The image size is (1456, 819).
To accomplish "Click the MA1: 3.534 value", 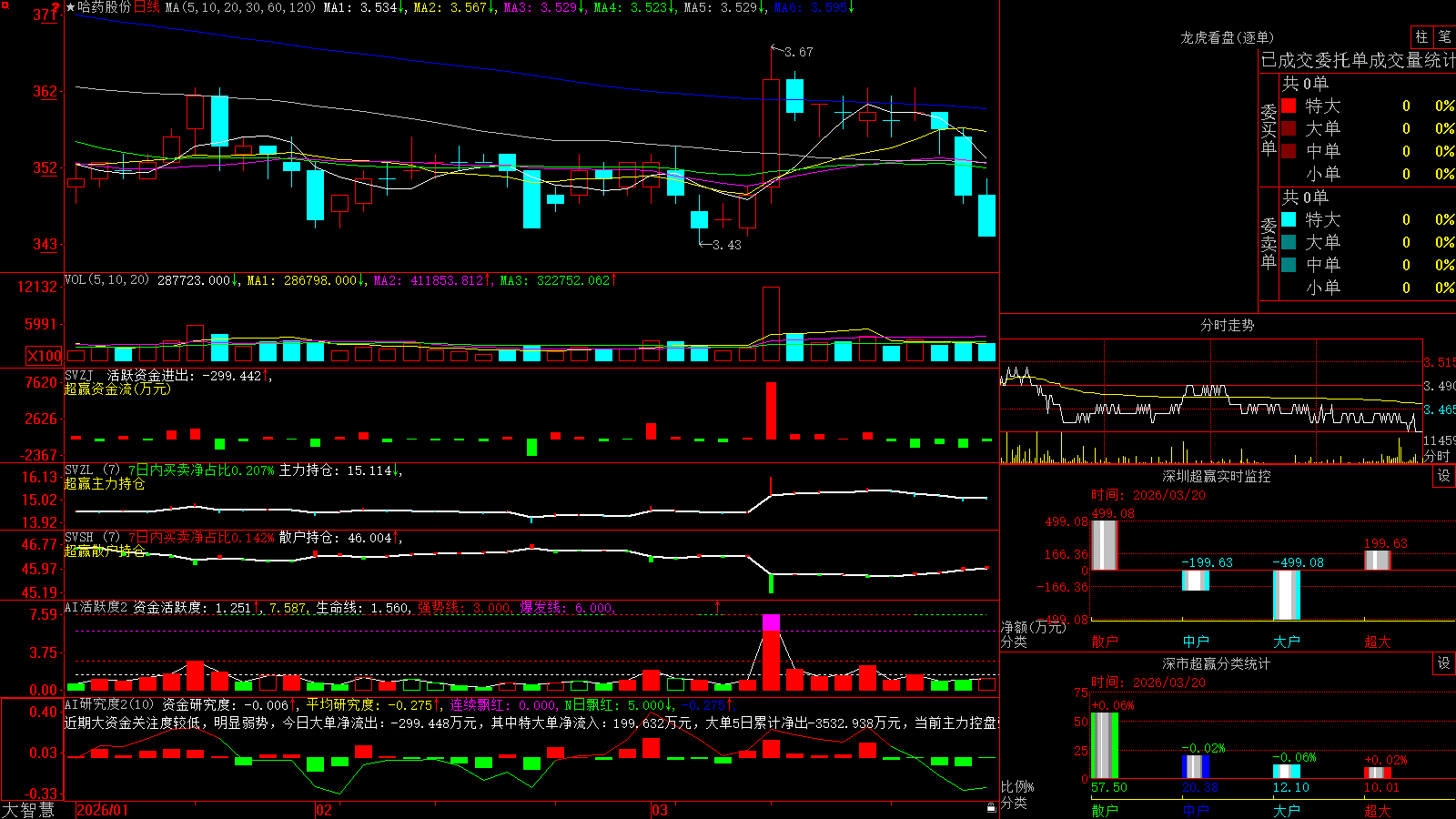I will click(363, 7).
